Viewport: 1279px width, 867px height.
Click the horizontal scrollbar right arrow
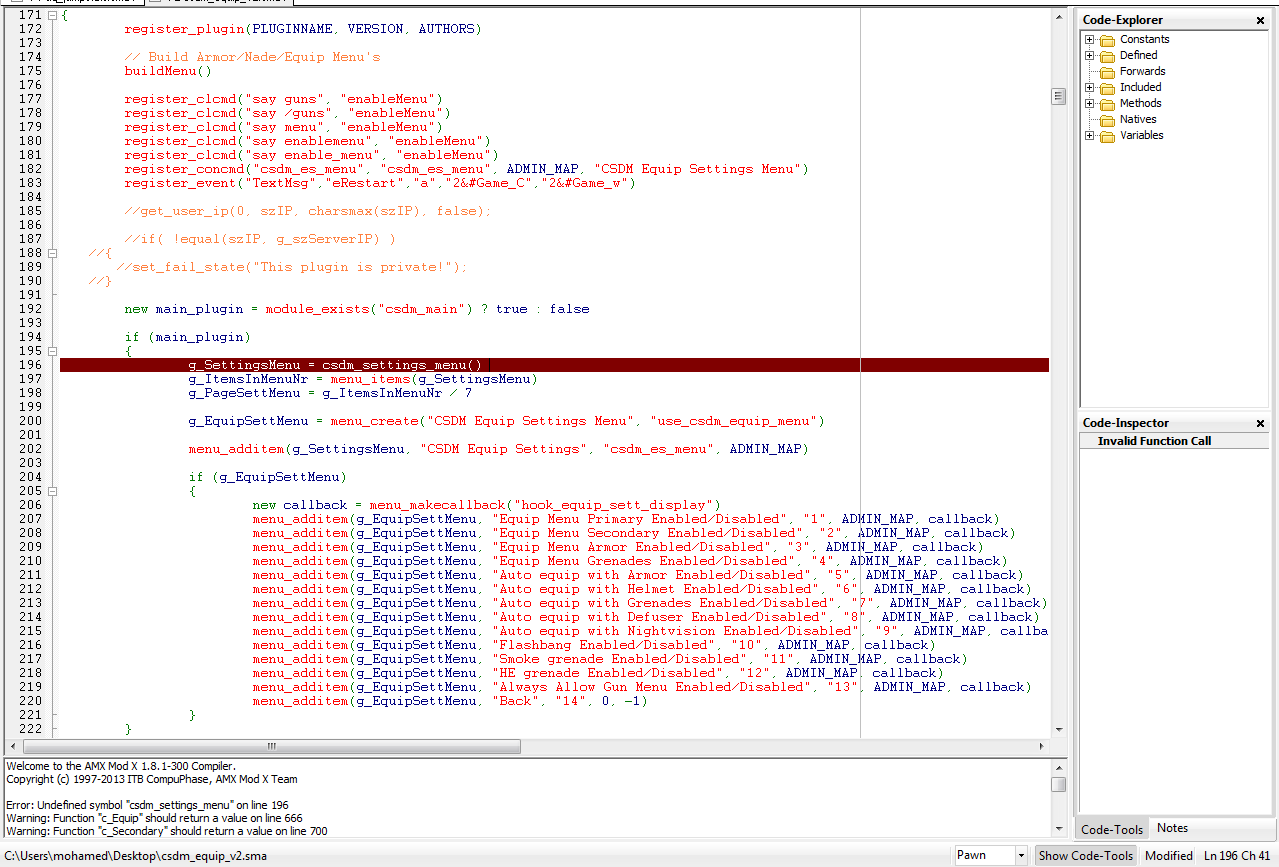point(1042,747)
